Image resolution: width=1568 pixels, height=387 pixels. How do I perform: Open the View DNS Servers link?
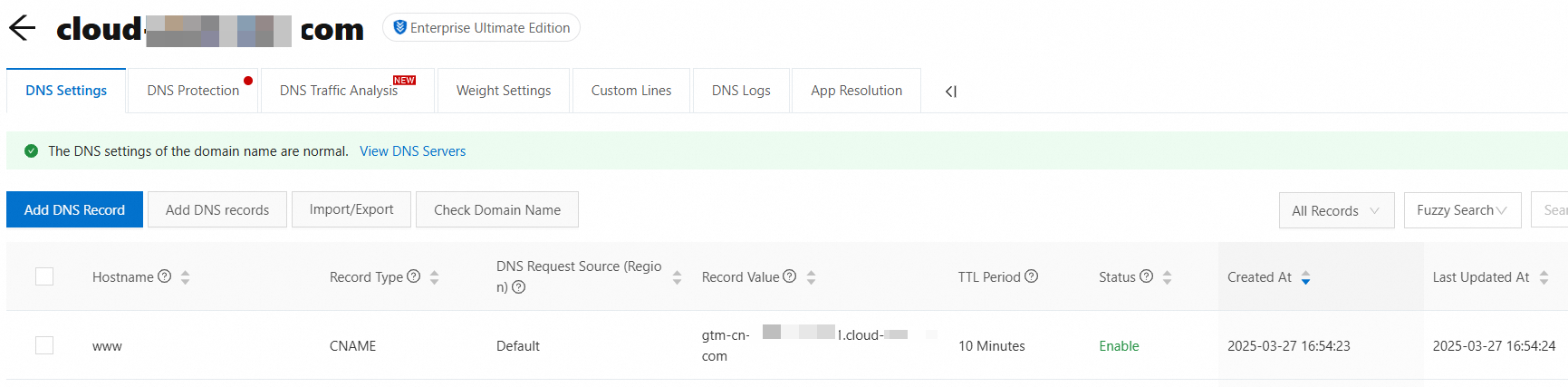pyautogui.click(x=412, y=151)
